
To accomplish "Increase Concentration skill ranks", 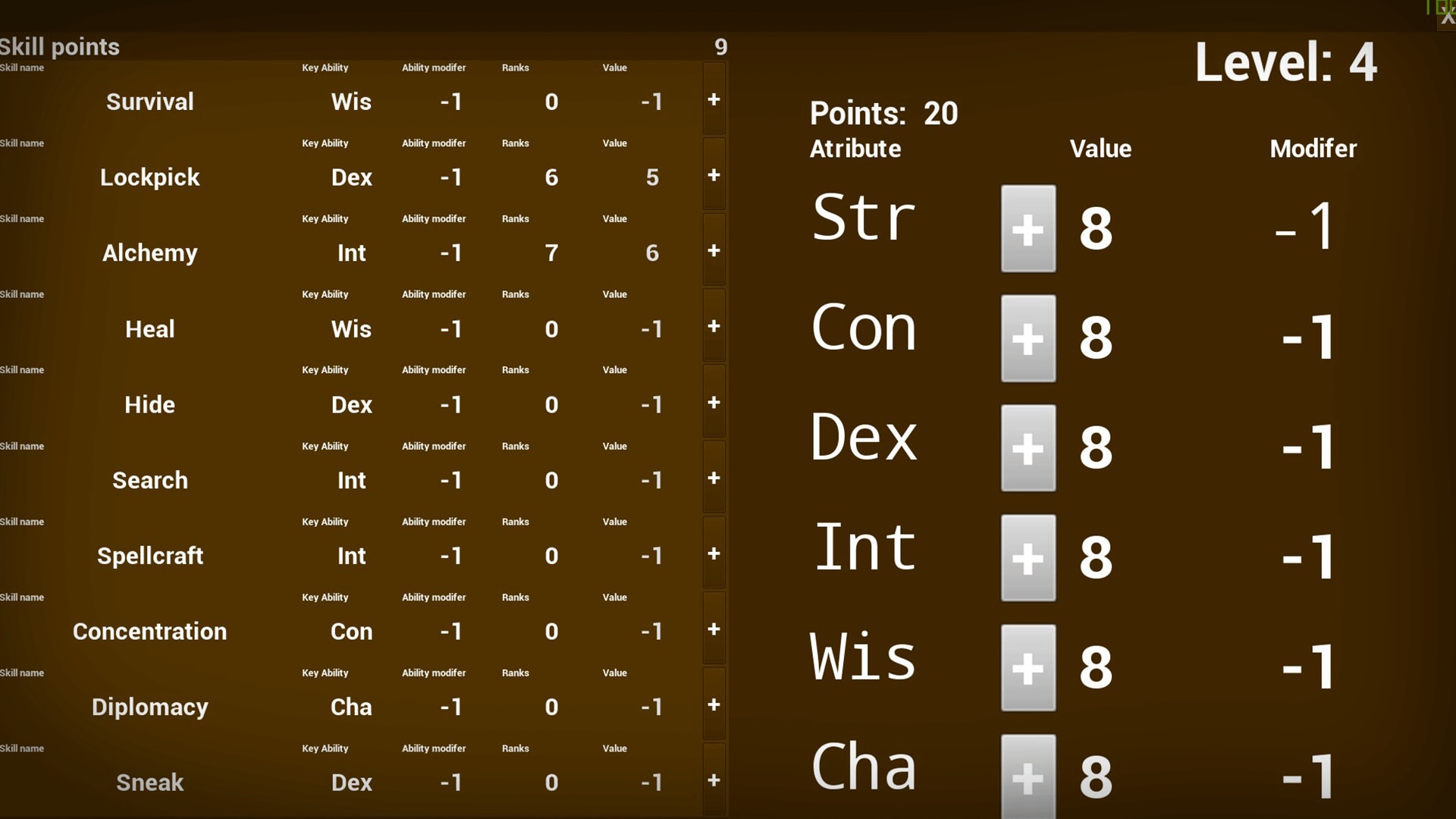I will click(x=714, y=629).
